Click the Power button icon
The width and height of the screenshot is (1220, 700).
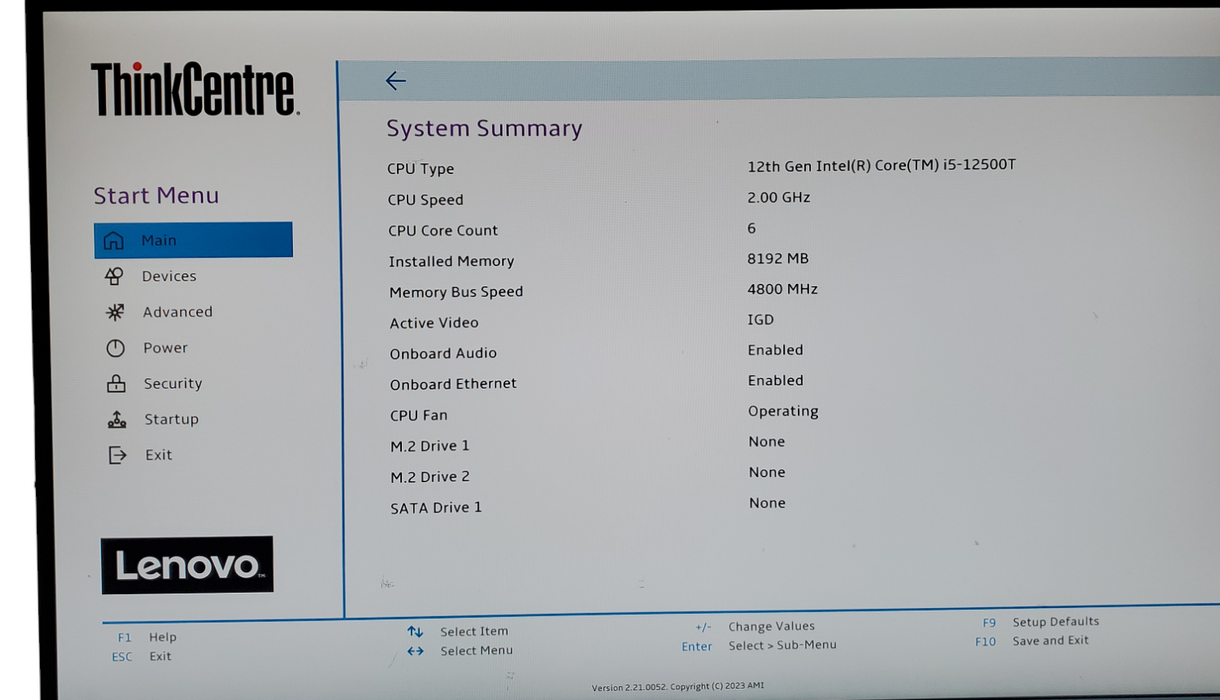click(x=116, y=348)
